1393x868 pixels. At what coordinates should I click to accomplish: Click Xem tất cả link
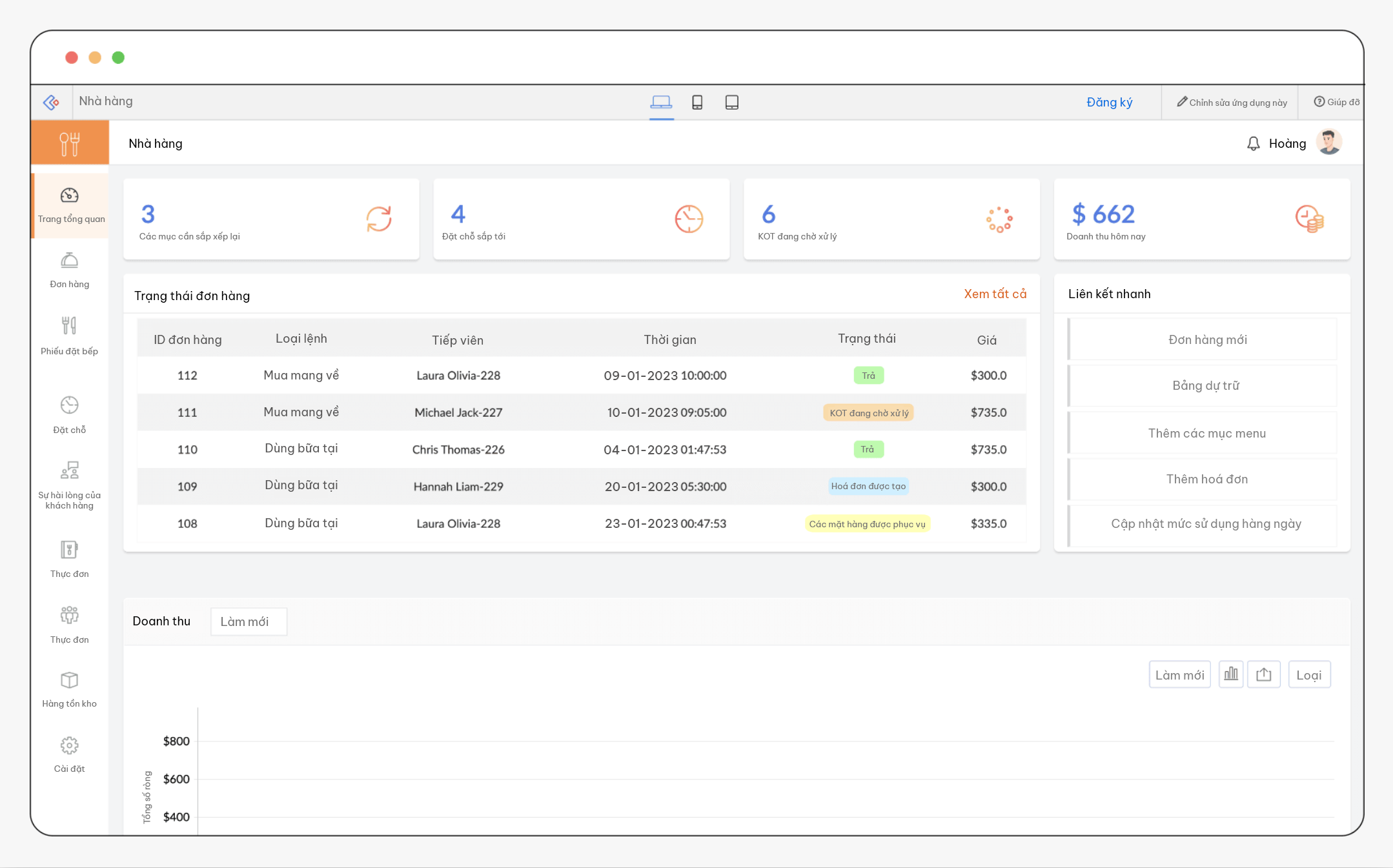click(995, 294)
